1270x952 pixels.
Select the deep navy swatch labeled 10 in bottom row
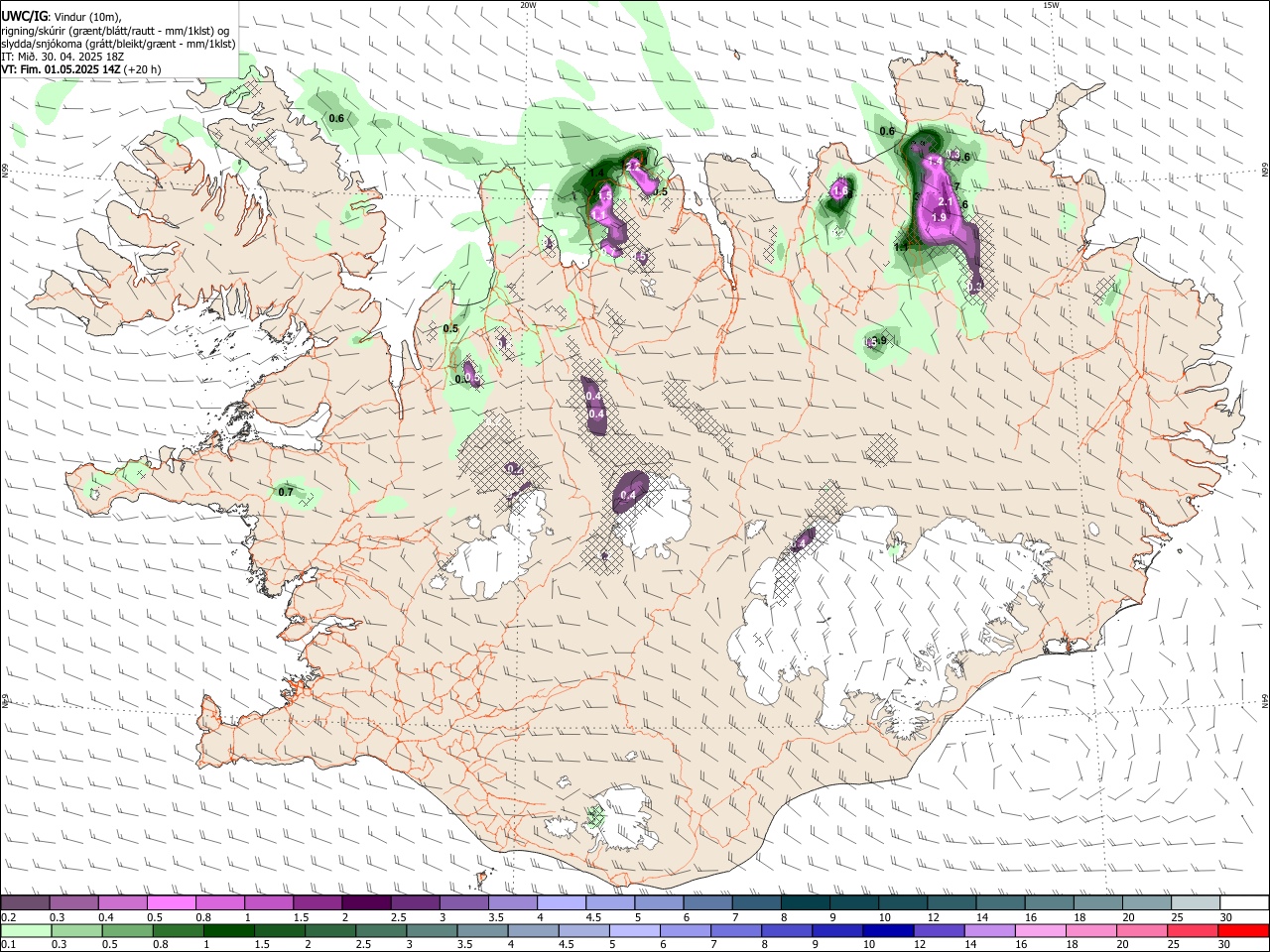[887, 930]
